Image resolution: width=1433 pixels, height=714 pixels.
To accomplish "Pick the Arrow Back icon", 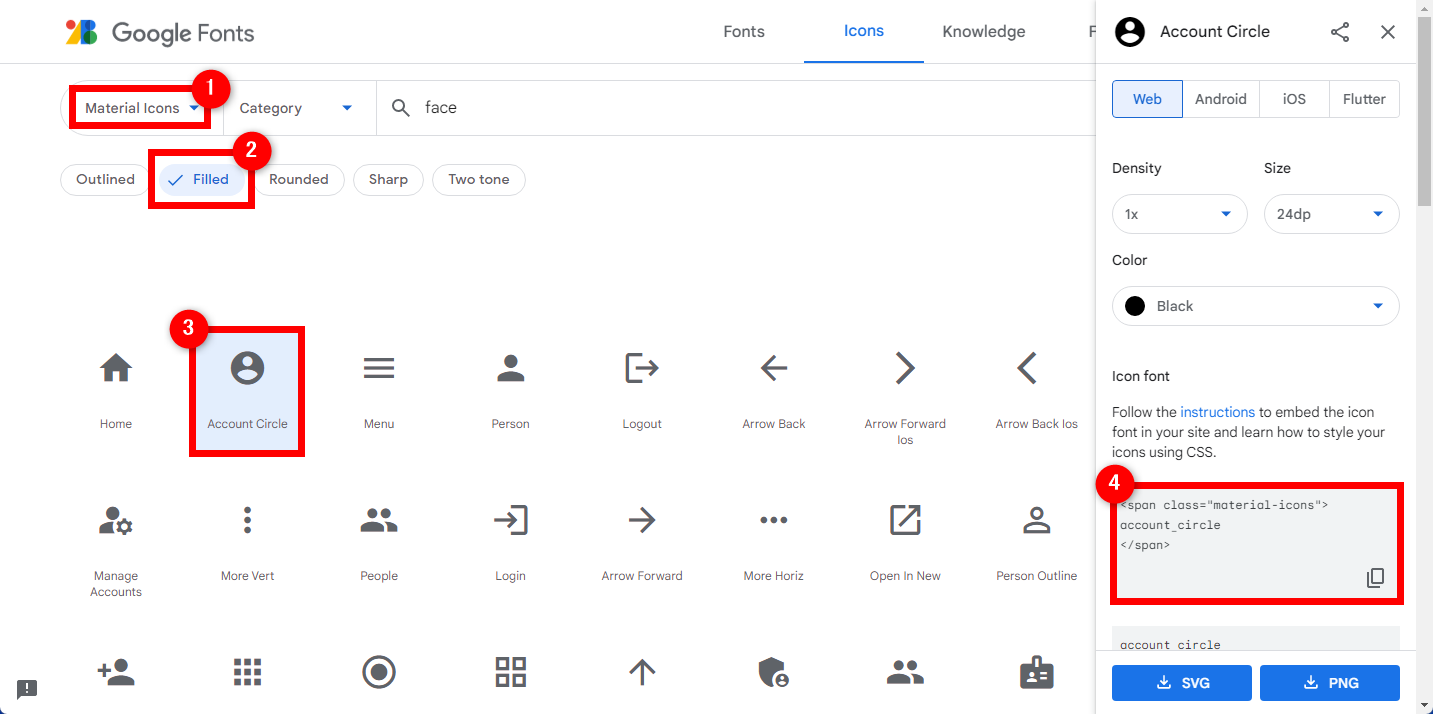I will point(774,368).
